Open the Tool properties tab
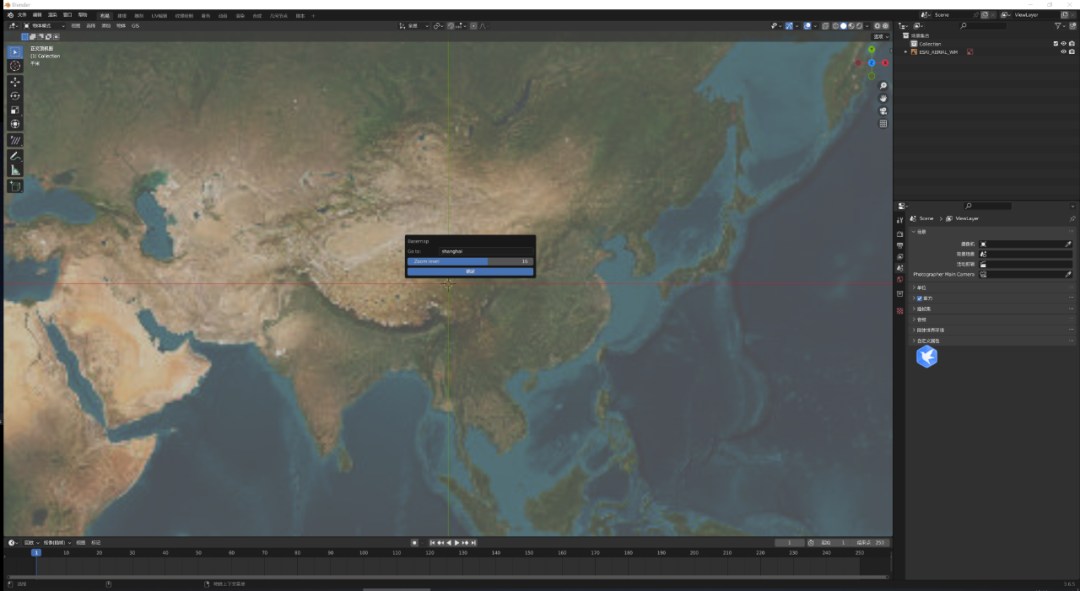Viewport: 1080px width, 591px height. tap(900, 220)
